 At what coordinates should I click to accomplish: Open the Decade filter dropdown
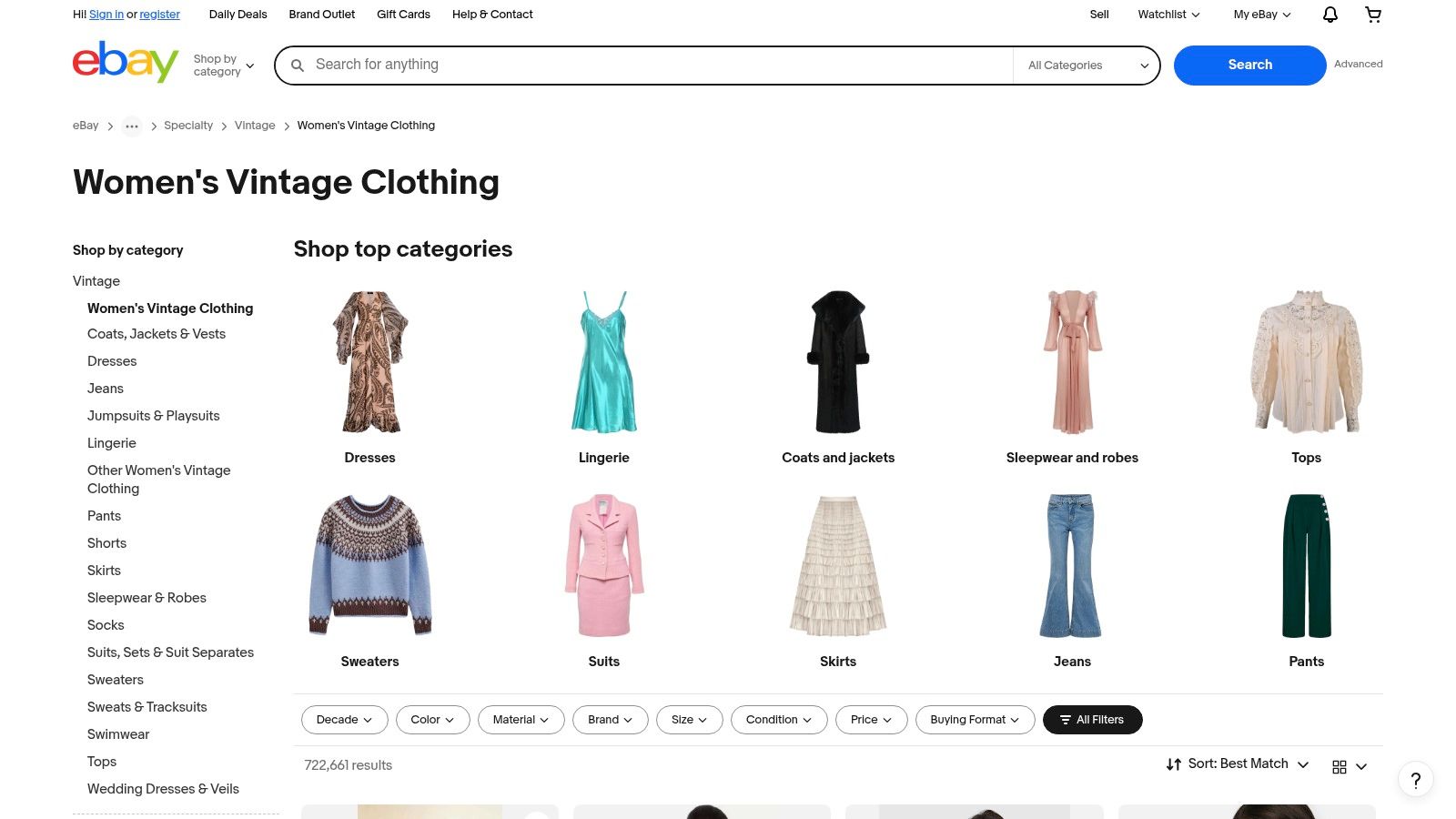pos(344,720)
